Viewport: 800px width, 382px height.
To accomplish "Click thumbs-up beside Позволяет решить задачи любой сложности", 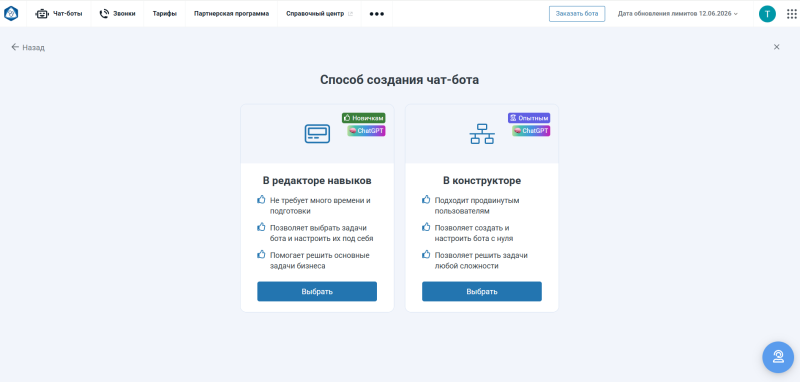I will [x=426, y=254].
